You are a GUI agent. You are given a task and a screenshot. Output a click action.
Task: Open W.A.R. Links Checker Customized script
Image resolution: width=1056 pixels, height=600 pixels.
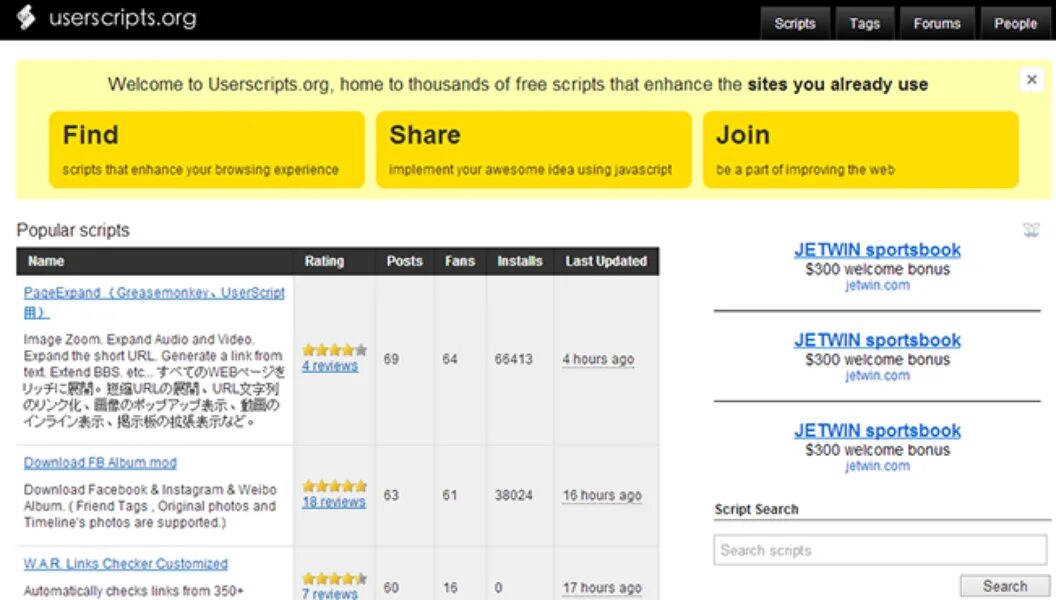coord(126,564)
